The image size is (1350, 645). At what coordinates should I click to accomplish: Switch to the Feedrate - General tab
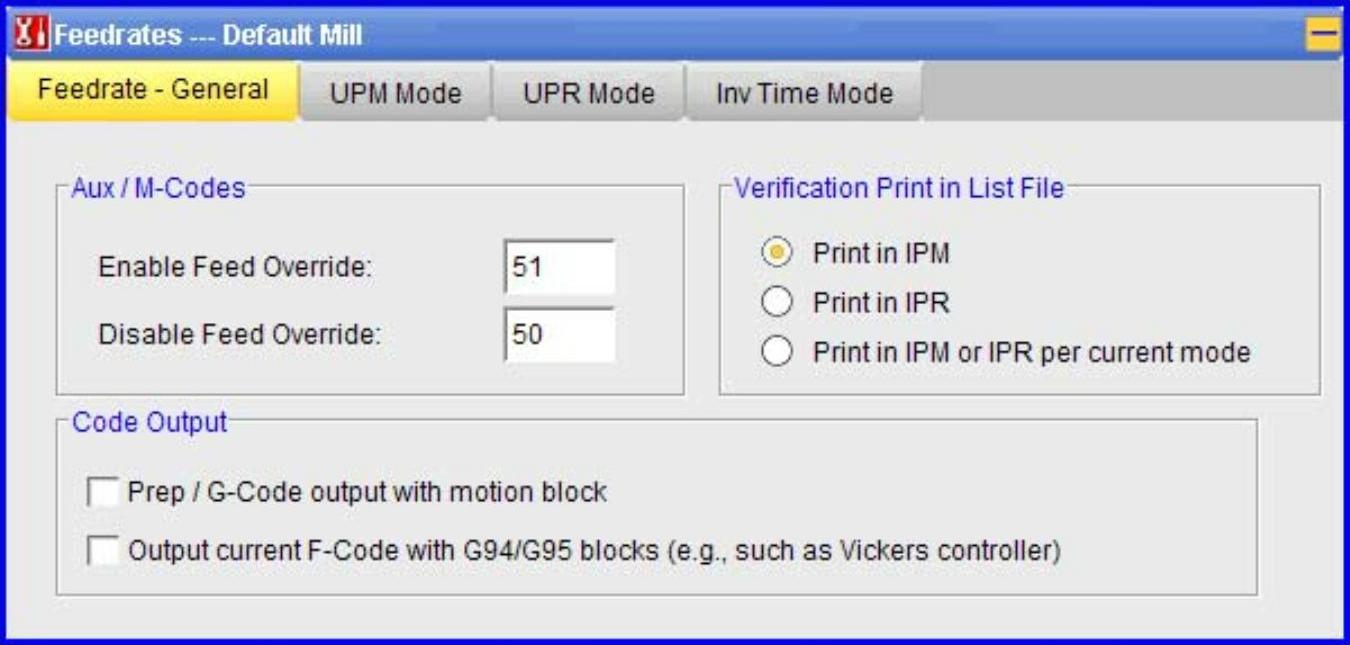[x=153, y=90]
